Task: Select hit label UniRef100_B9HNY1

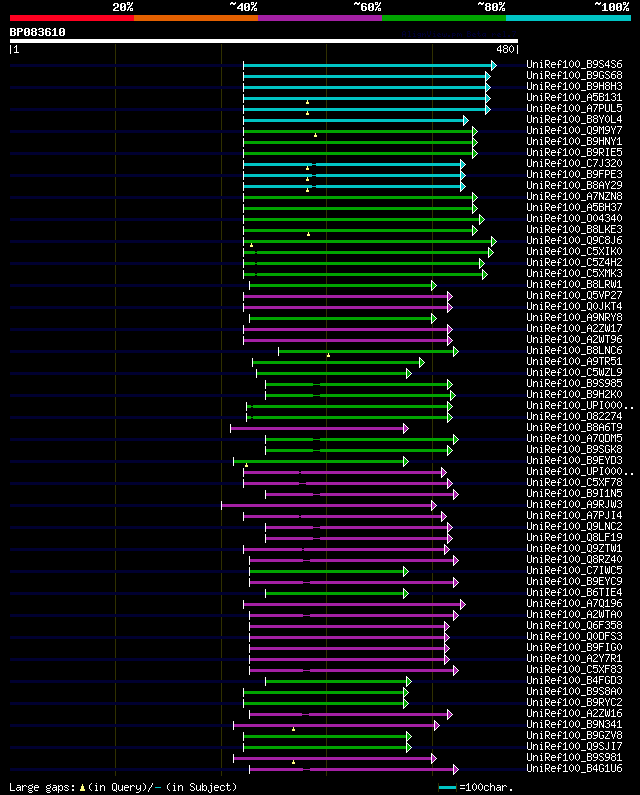Action: [574, 141]
